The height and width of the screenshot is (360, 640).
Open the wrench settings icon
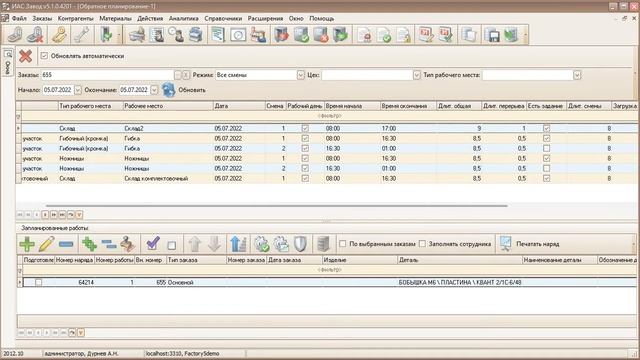(81, 35)
